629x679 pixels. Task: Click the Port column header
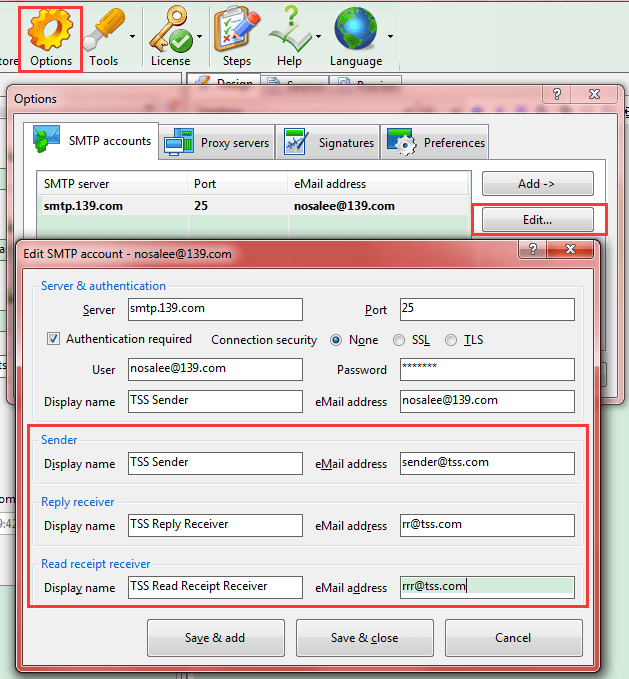point(238,184)
